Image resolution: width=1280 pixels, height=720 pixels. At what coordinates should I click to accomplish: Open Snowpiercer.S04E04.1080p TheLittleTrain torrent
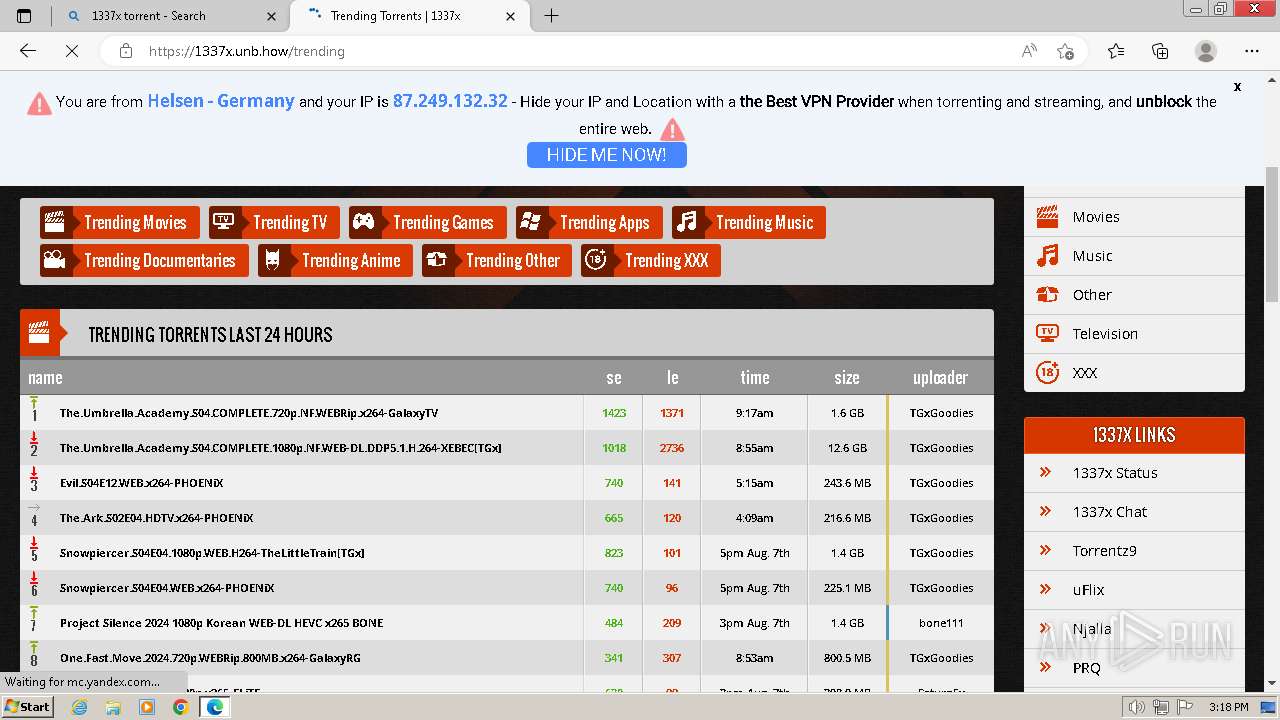point(211,553)
